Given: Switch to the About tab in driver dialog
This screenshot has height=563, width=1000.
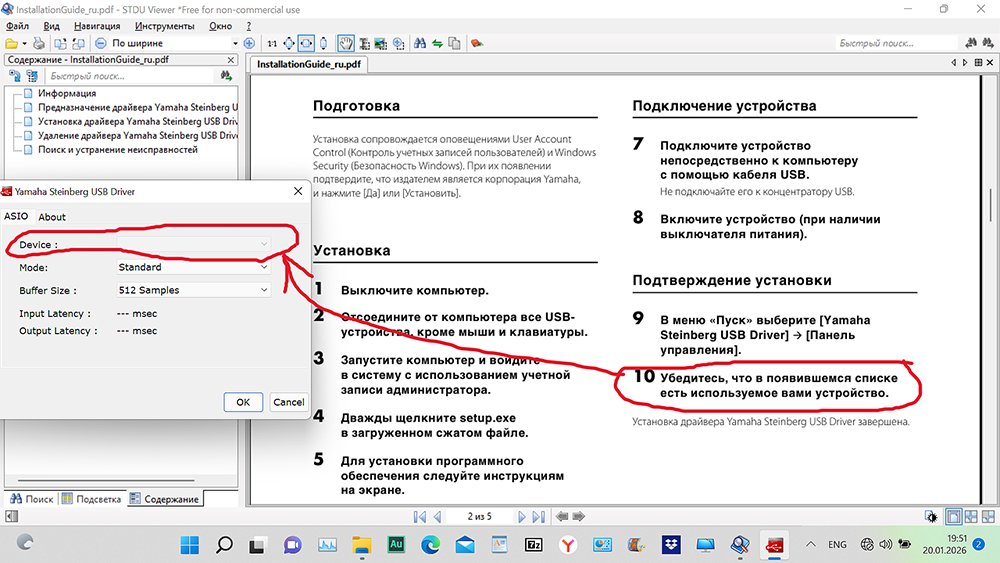Looking at the screenshot, I should click(52, 217).
